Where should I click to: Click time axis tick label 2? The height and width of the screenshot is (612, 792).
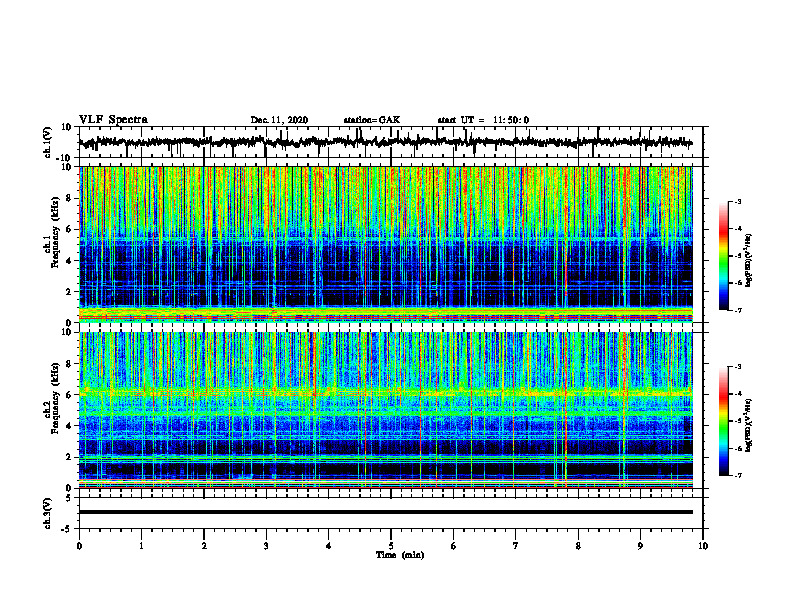[204, 546]
